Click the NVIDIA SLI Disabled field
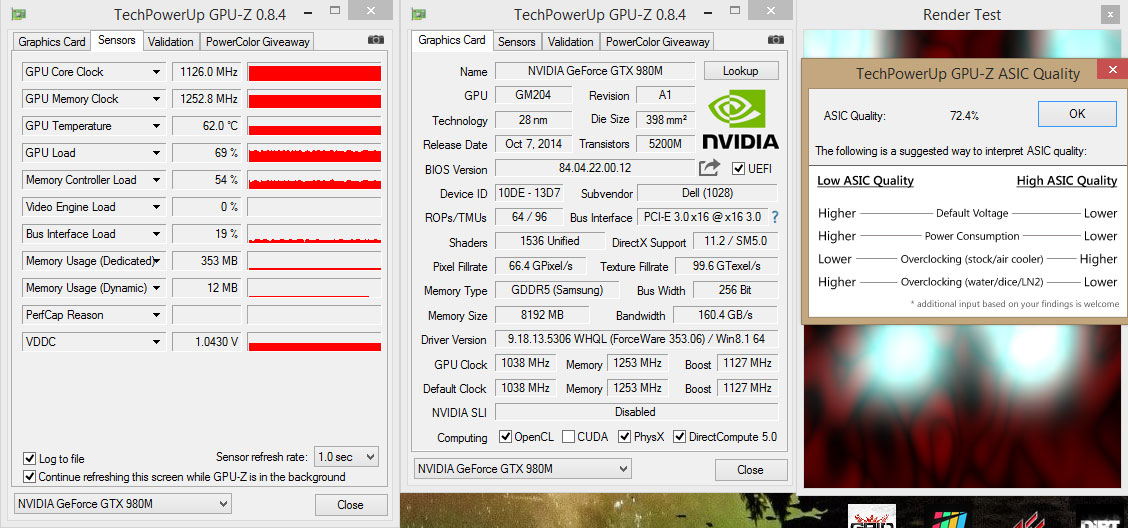 point(636,412)
